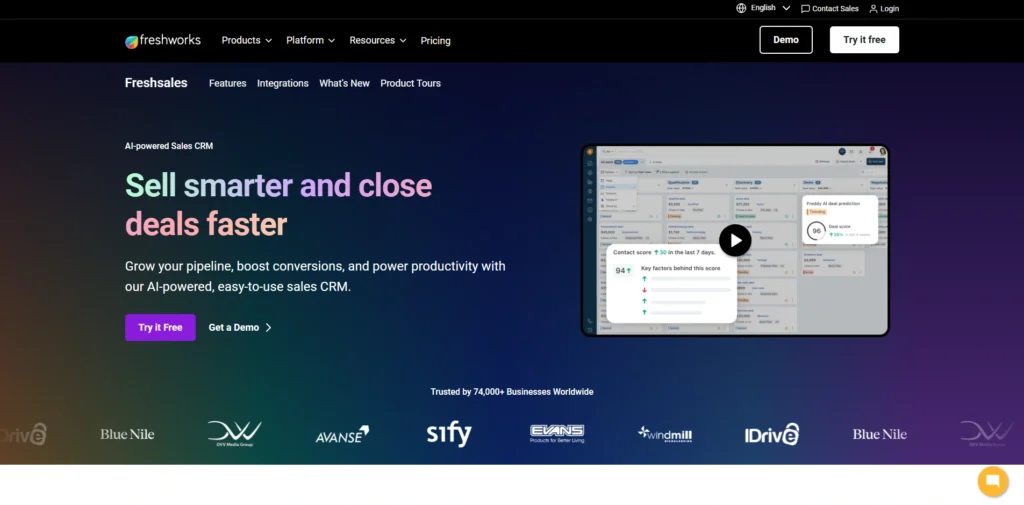Expand the Resources menu

[x=377, y=41]
